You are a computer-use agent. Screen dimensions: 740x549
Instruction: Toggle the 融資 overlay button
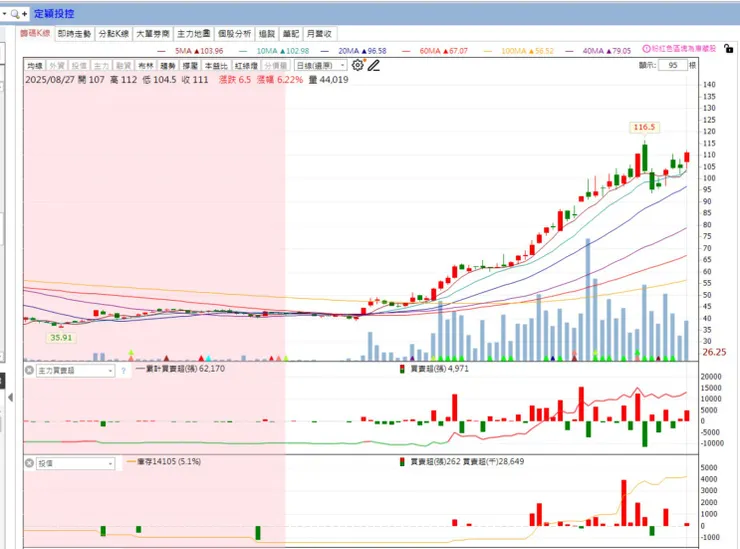click(124, 66)
